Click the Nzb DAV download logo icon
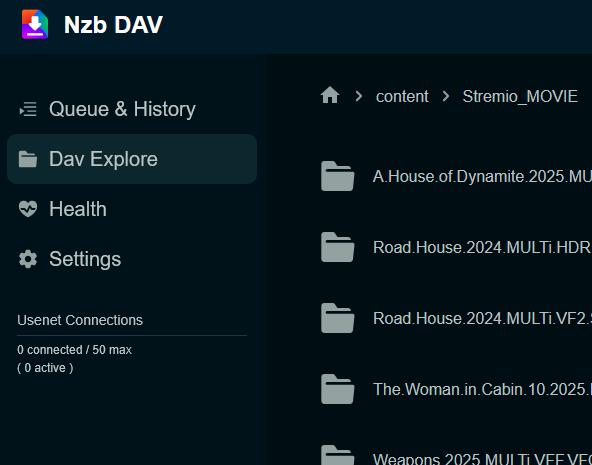 (x=35, y=24)
